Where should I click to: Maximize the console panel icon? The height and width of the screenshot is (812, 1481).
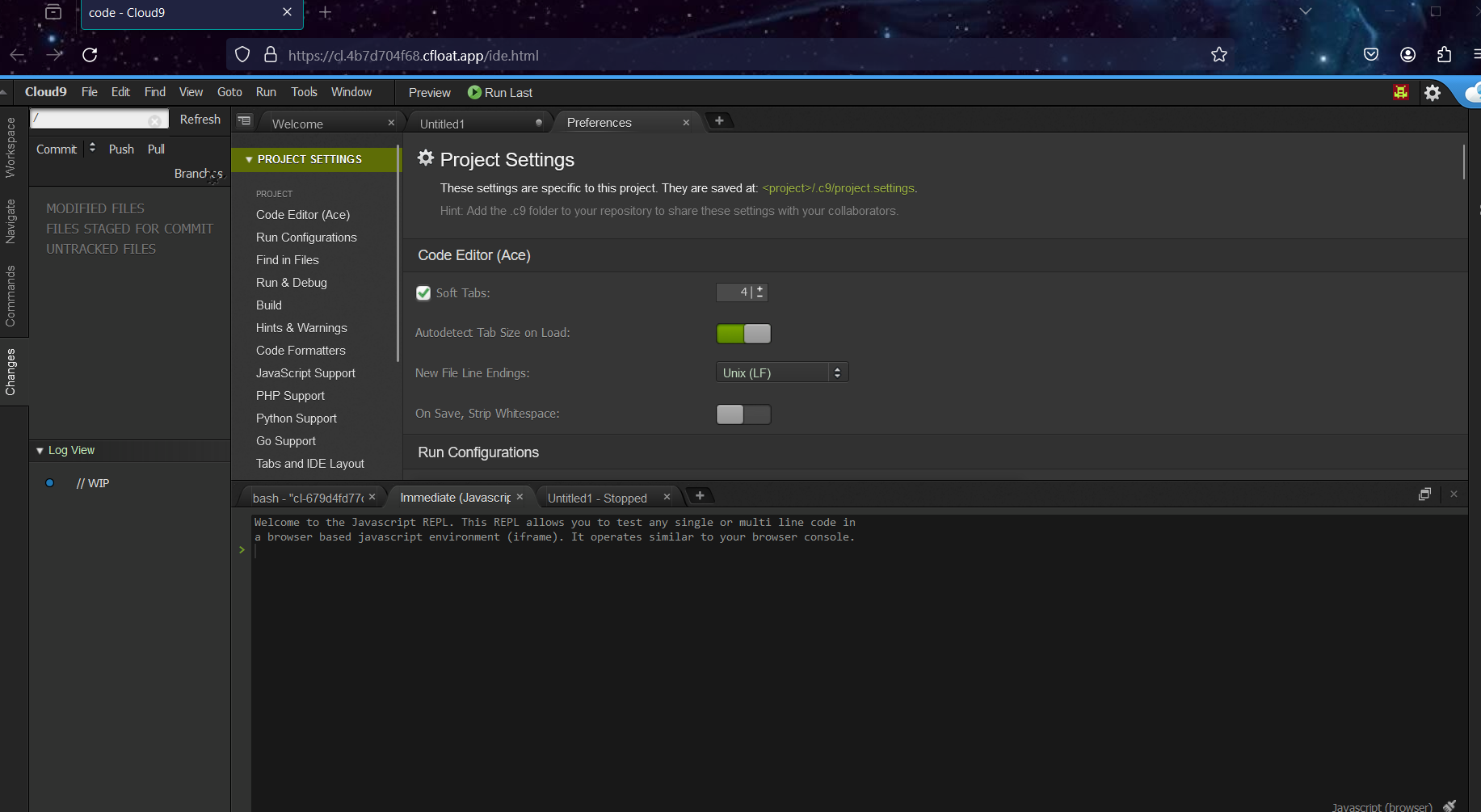[1424, 494]
